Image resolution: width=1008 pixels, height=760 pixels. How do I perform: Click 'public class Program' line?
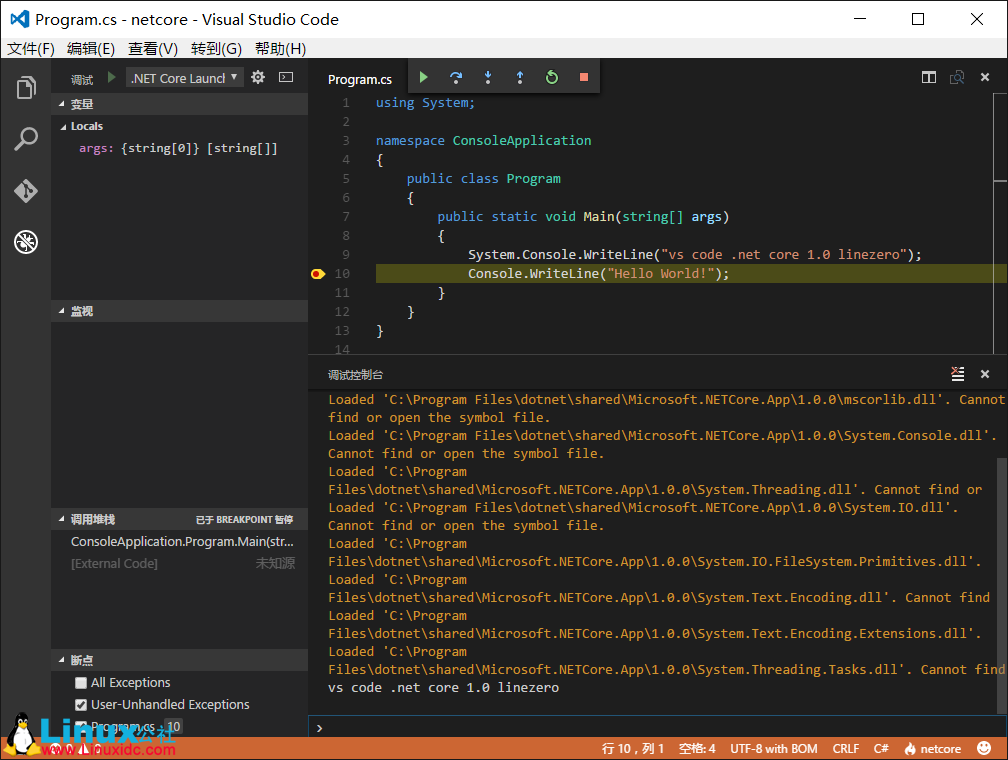click(x=483, y=179)
